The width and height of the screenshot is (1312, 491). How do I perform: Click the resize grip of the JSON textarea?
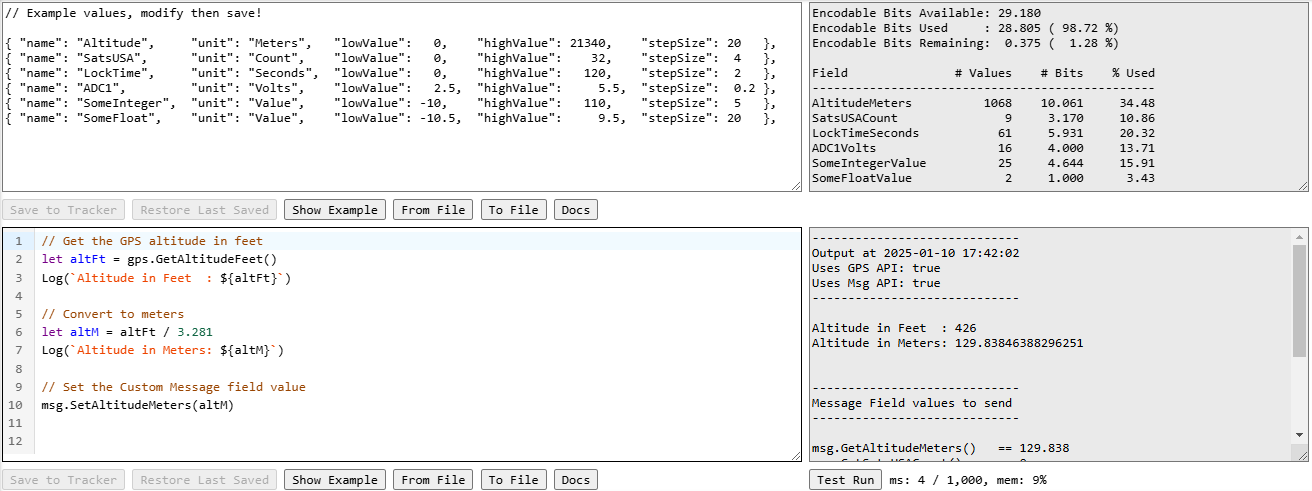pos(796,186)
